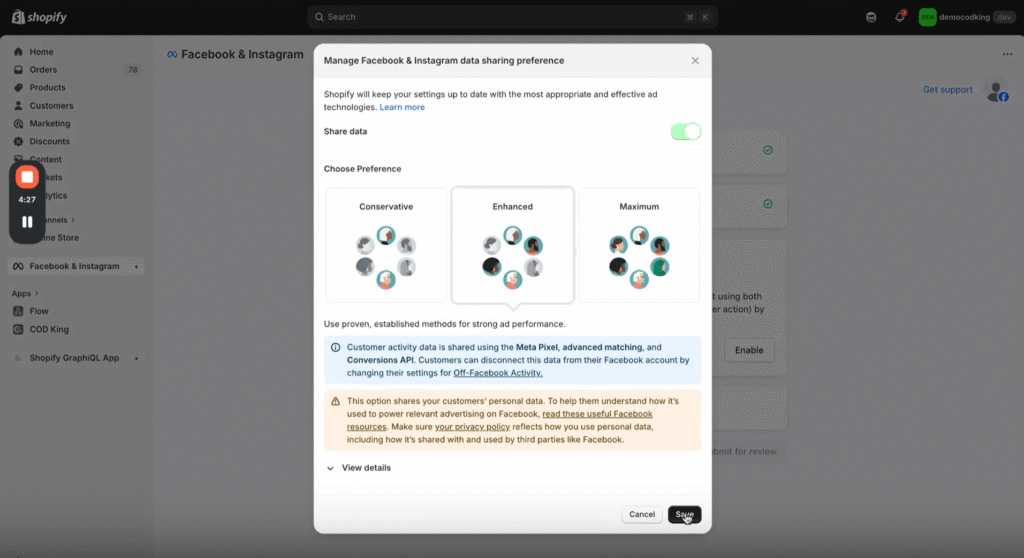Select the Enhanced preference card
The height and width of the screenshot is (558, 1024).
coord(512,245)
